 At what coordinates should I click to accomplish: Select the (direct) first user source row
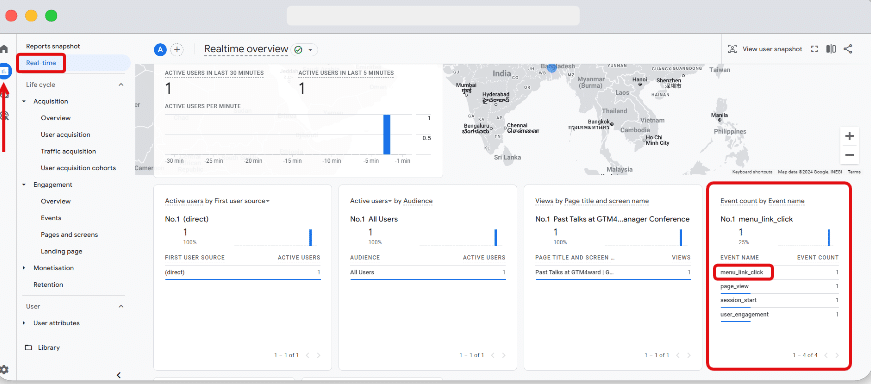pos(243,273)
